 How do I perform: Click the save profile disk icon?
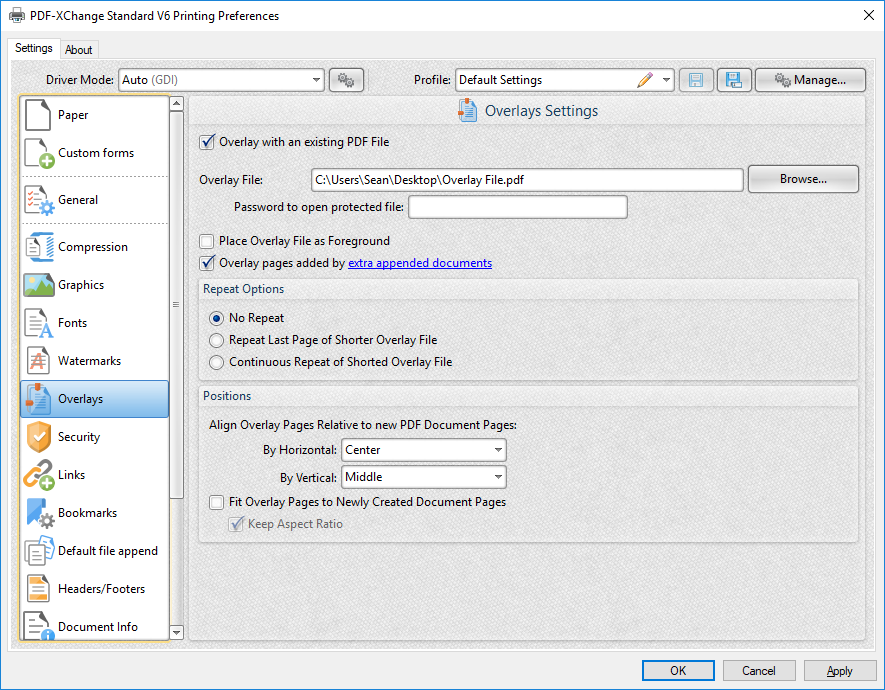coord(696,80)
